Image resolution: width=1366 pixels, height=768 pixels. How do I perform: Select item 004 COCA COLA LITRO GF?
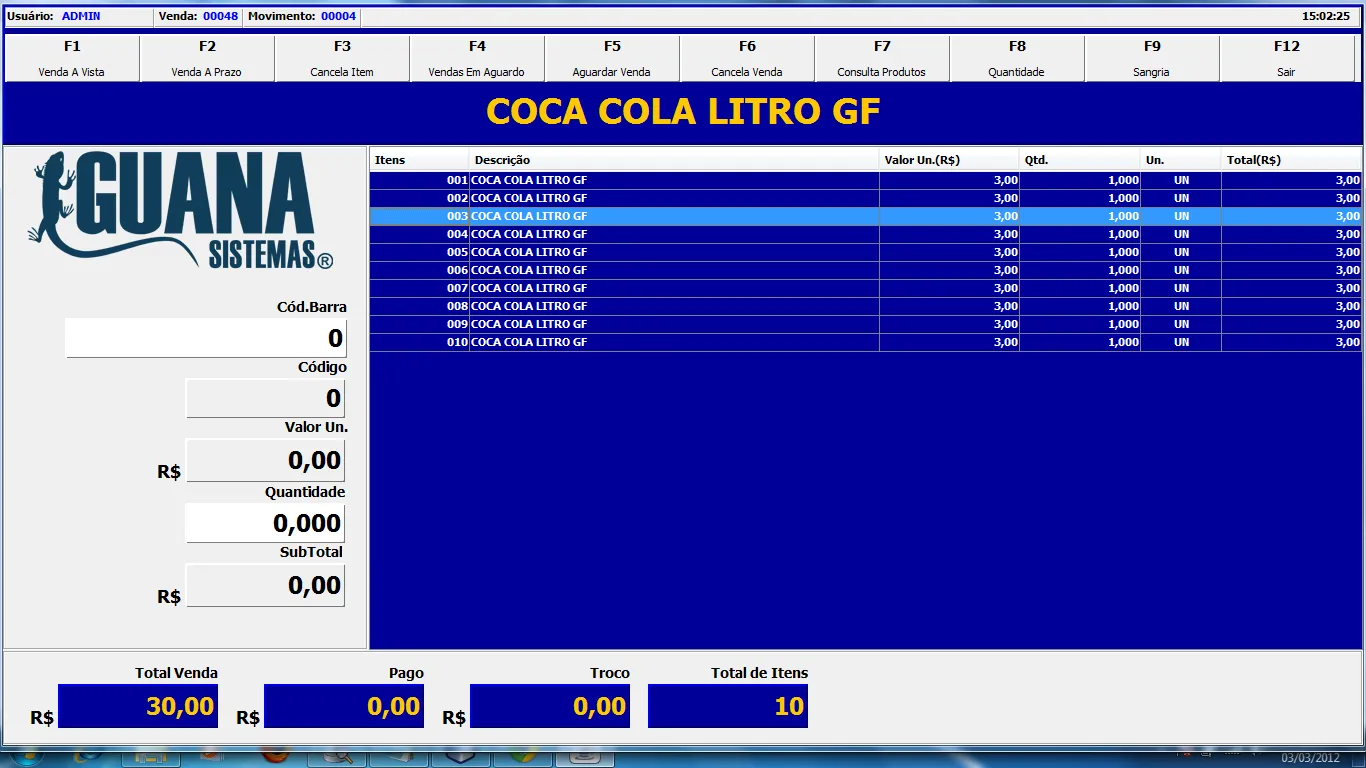[x=866, y=234]
